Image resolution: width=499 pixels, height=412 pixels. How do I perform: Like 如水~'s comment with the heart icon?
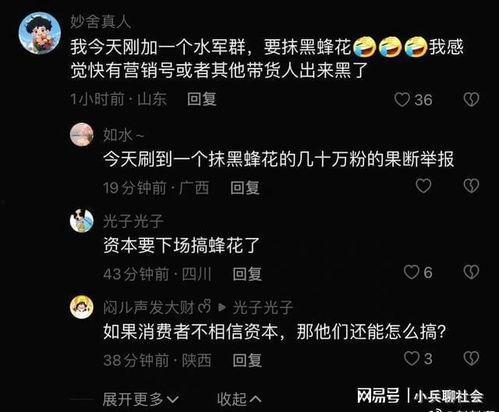pyautogui.click(x=423, y=186)
